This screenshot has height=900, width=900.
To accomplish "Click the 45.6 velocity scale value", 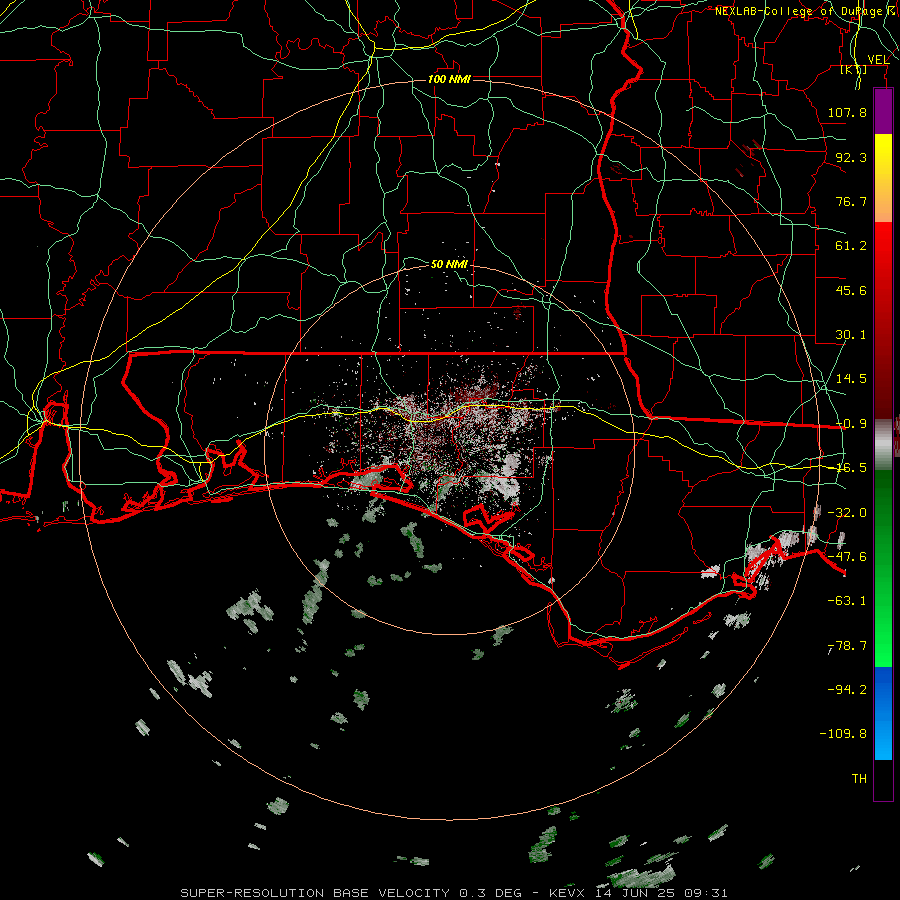I will tap(851, 290).
